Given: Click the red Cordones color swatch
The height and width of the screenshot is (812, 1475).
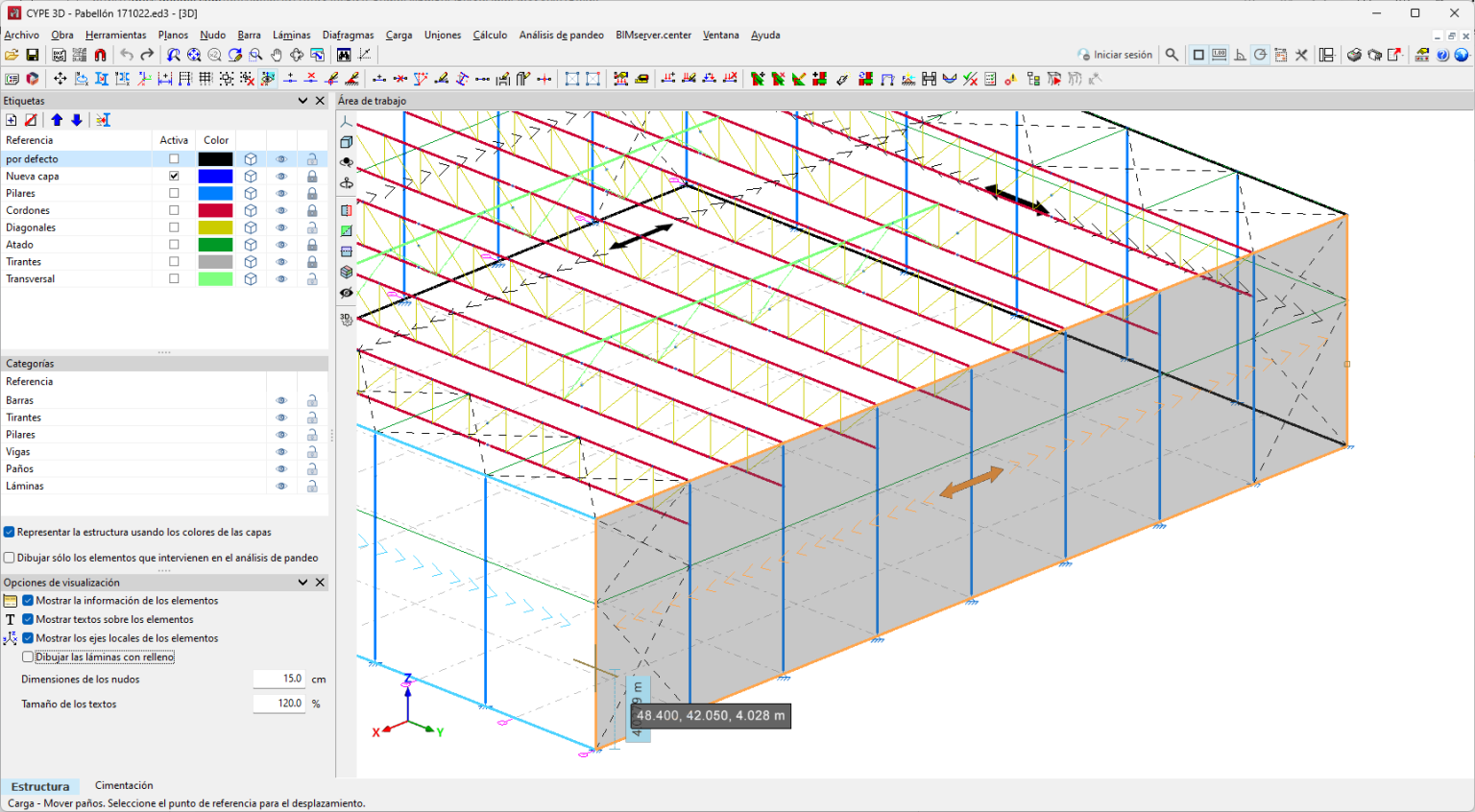Looking at the screenshot, I should (215, 211).
